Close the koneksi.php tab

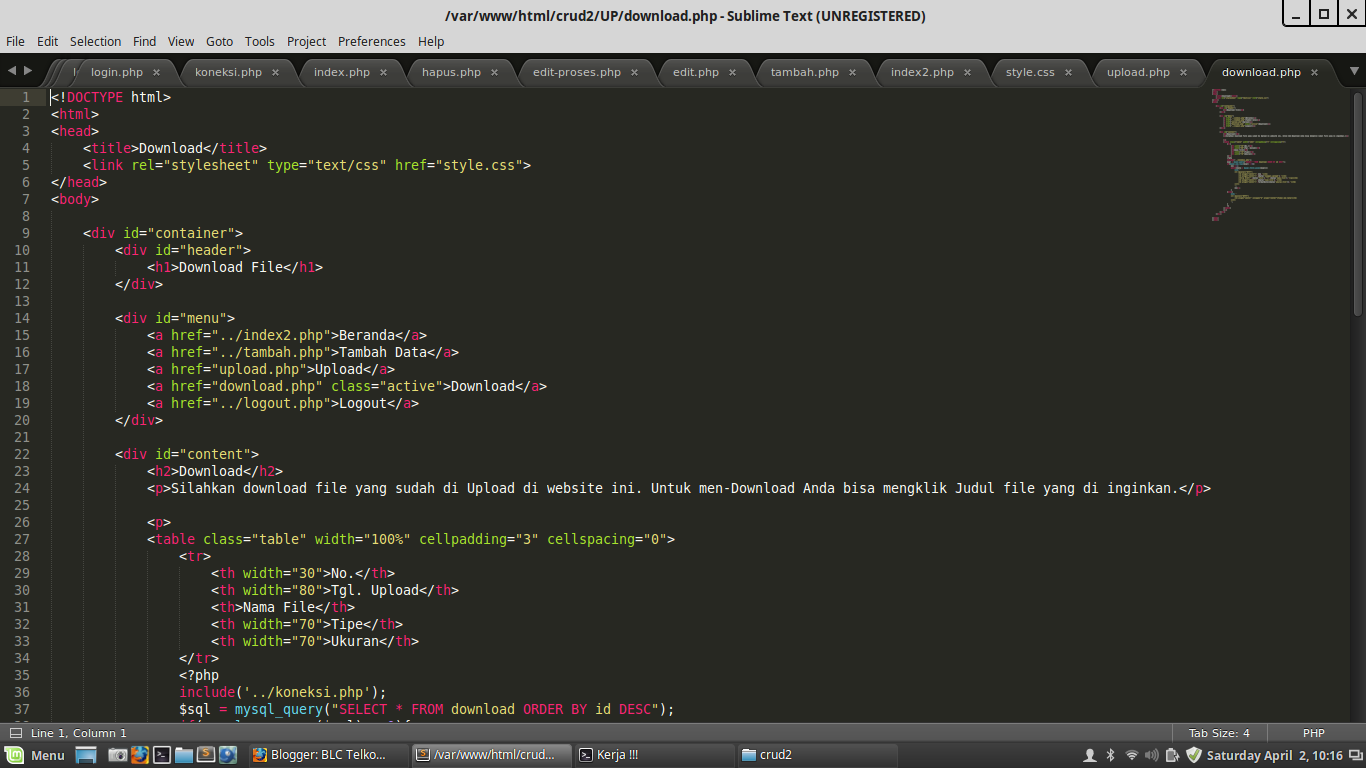click(276, 72)
